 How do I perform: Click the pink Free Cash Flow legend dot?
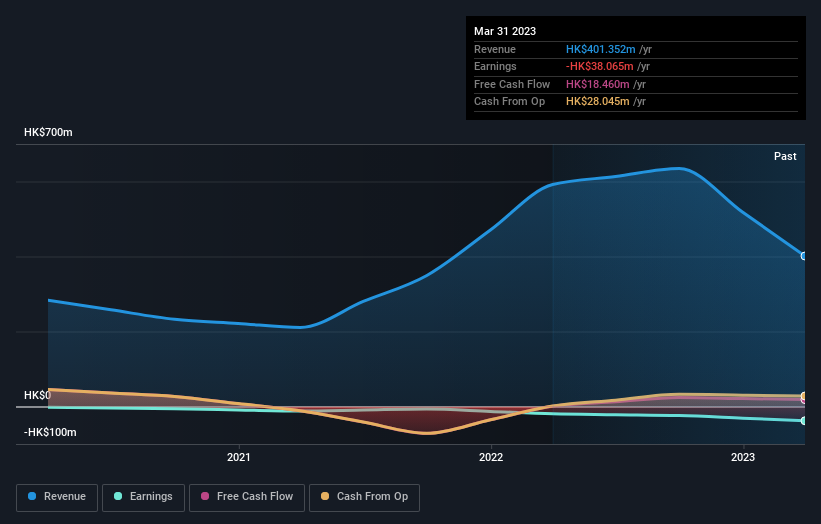[205, 496]
